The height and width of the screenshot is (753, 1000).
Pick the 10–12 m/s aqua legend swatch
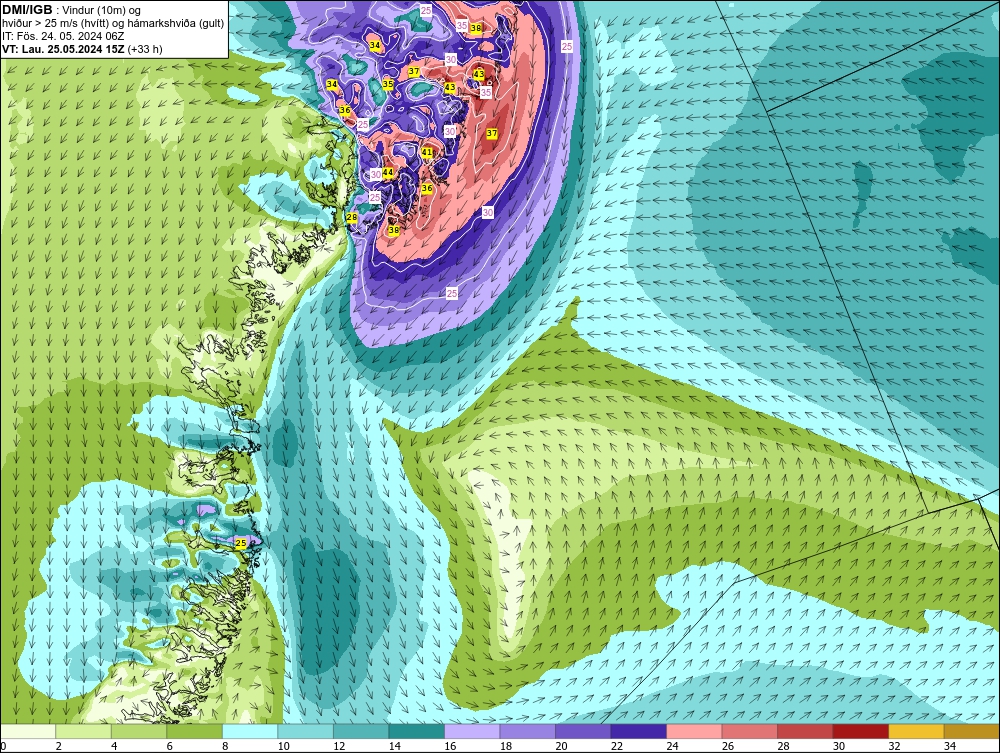305,731
